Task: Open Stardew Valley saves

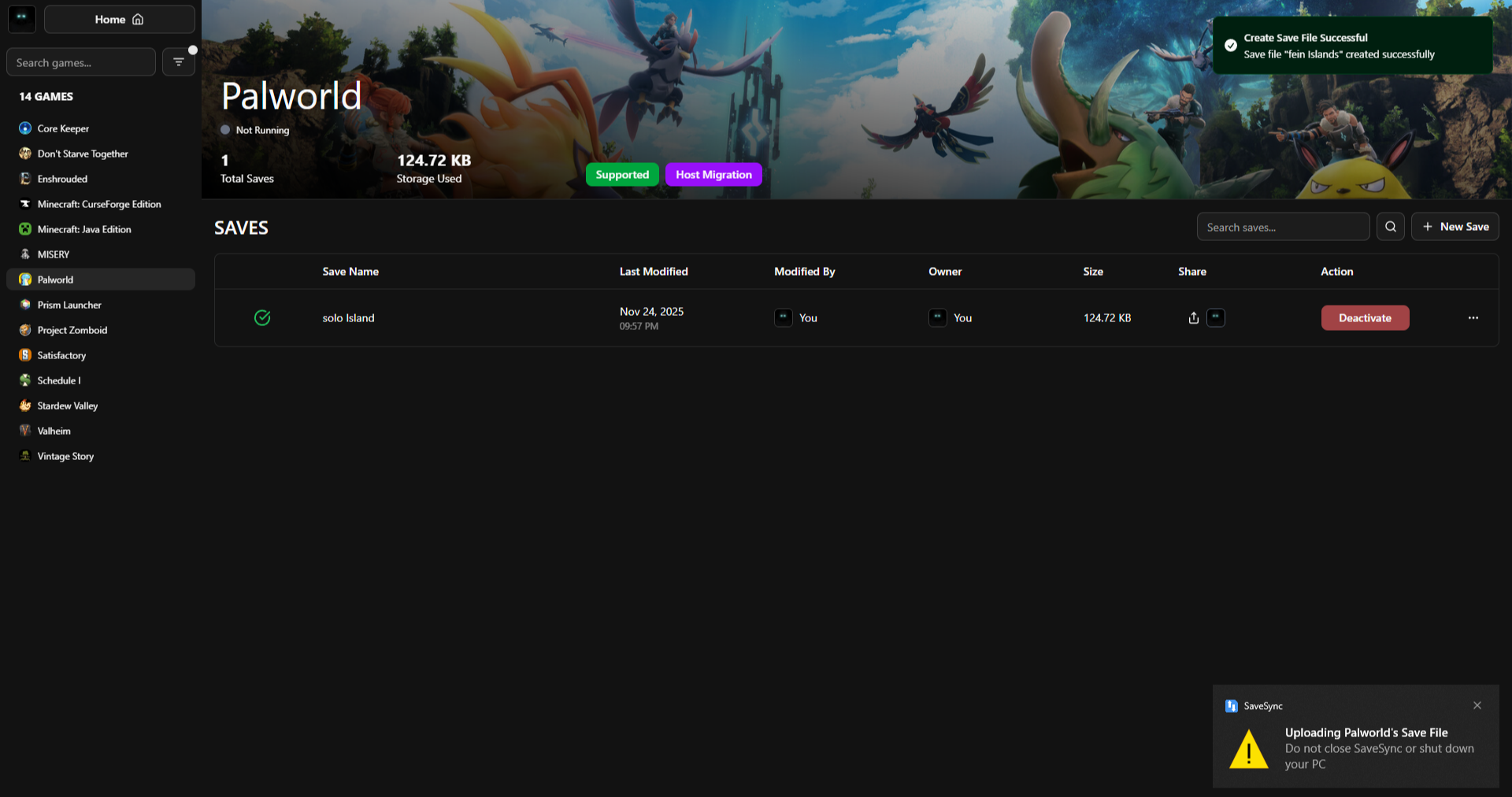Action: [101, 406]
